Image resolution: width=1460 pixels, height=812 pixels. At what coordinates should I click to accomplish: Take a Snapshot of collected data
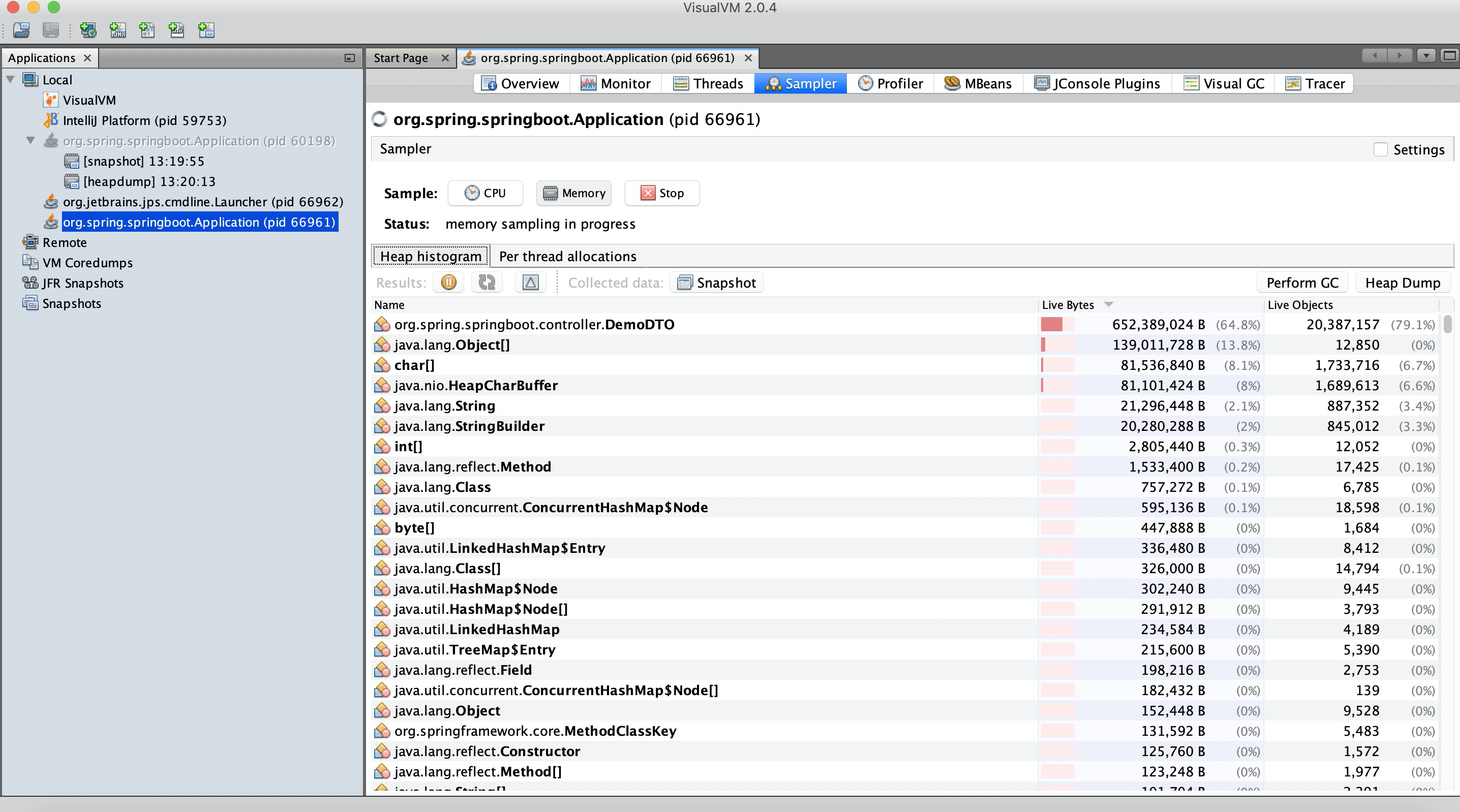(x=717, y=282)
